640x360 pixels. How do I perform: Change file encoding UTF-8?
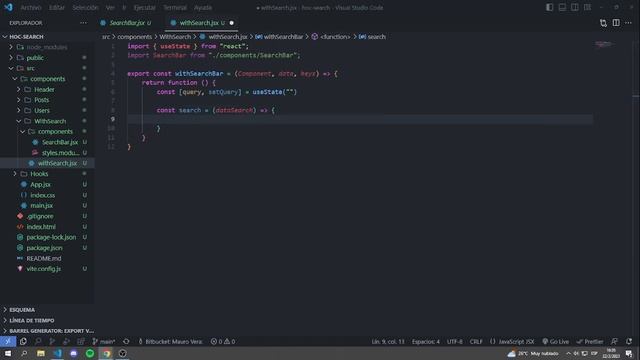tap(455, 341)
